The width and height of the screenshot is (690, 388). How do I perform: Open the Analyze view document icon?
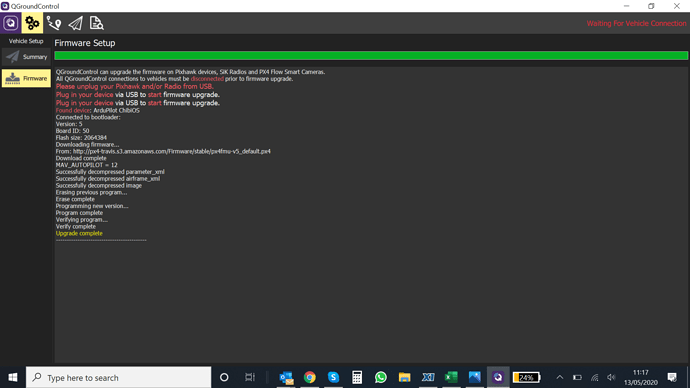coord(96,23)
